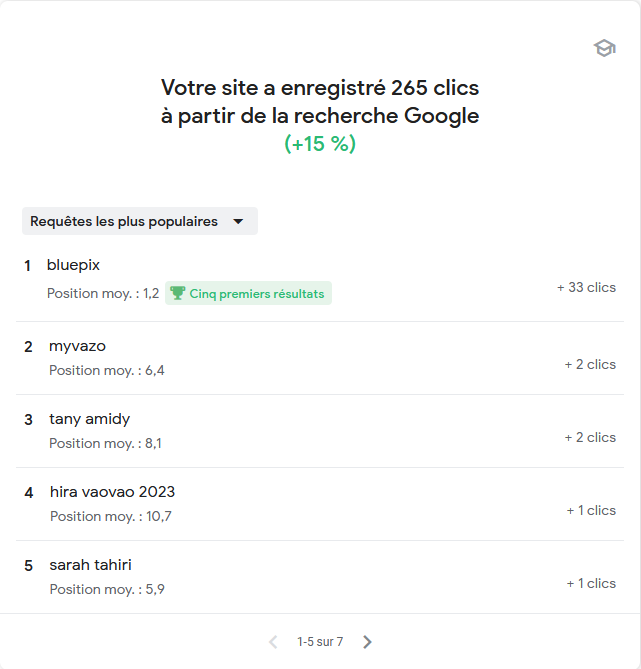Open the "sarah tahiri" query row

click(90, 565)
